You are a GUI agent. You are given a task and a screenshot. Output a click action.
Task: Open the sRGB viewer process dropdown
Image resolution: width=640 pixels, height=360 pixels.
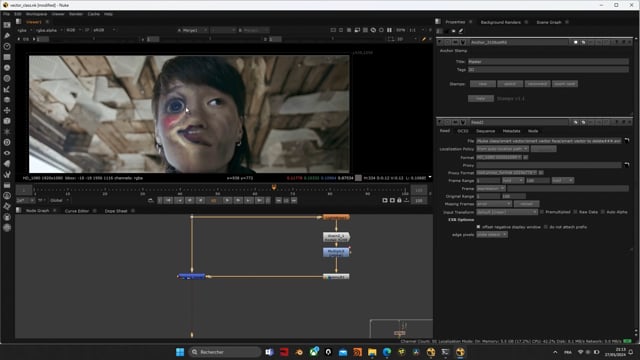pos(104,30)
